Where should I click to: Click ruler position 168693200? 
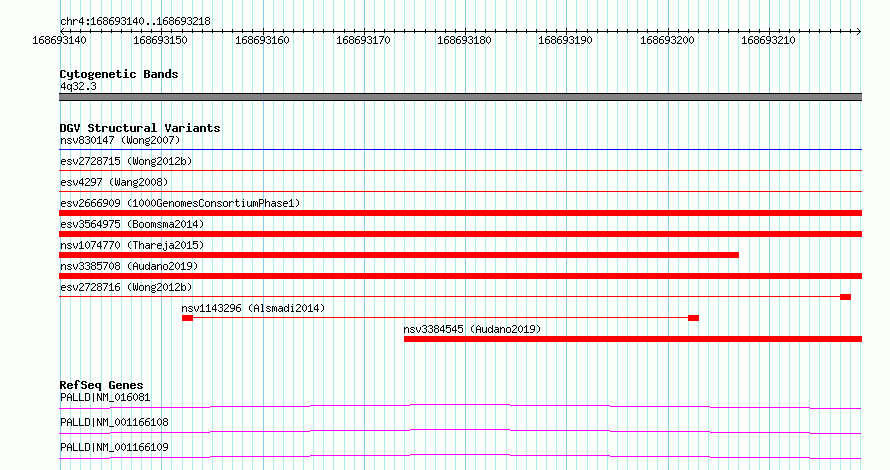[668, 40]
